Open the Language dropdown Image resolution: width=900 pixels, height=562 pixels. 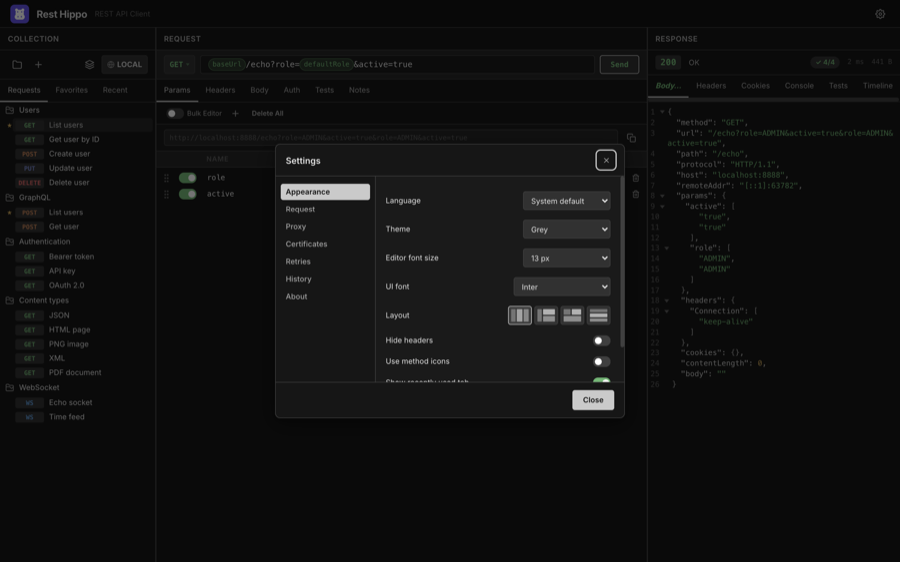pyautogui.click(x=567, y=201)
